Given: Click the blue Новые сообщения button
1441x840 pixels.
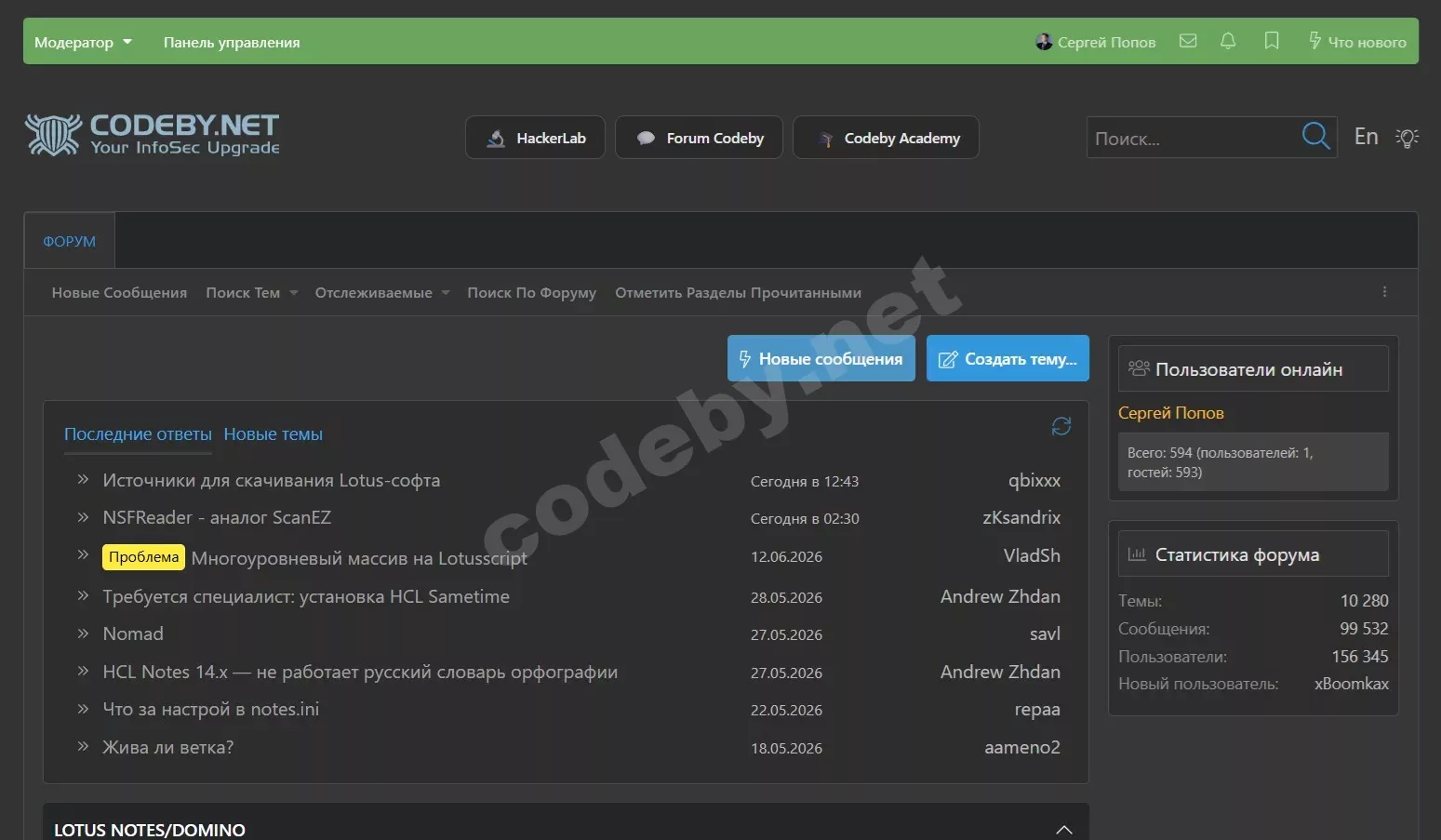Looking at the screenshot, I should pos(821,358).
